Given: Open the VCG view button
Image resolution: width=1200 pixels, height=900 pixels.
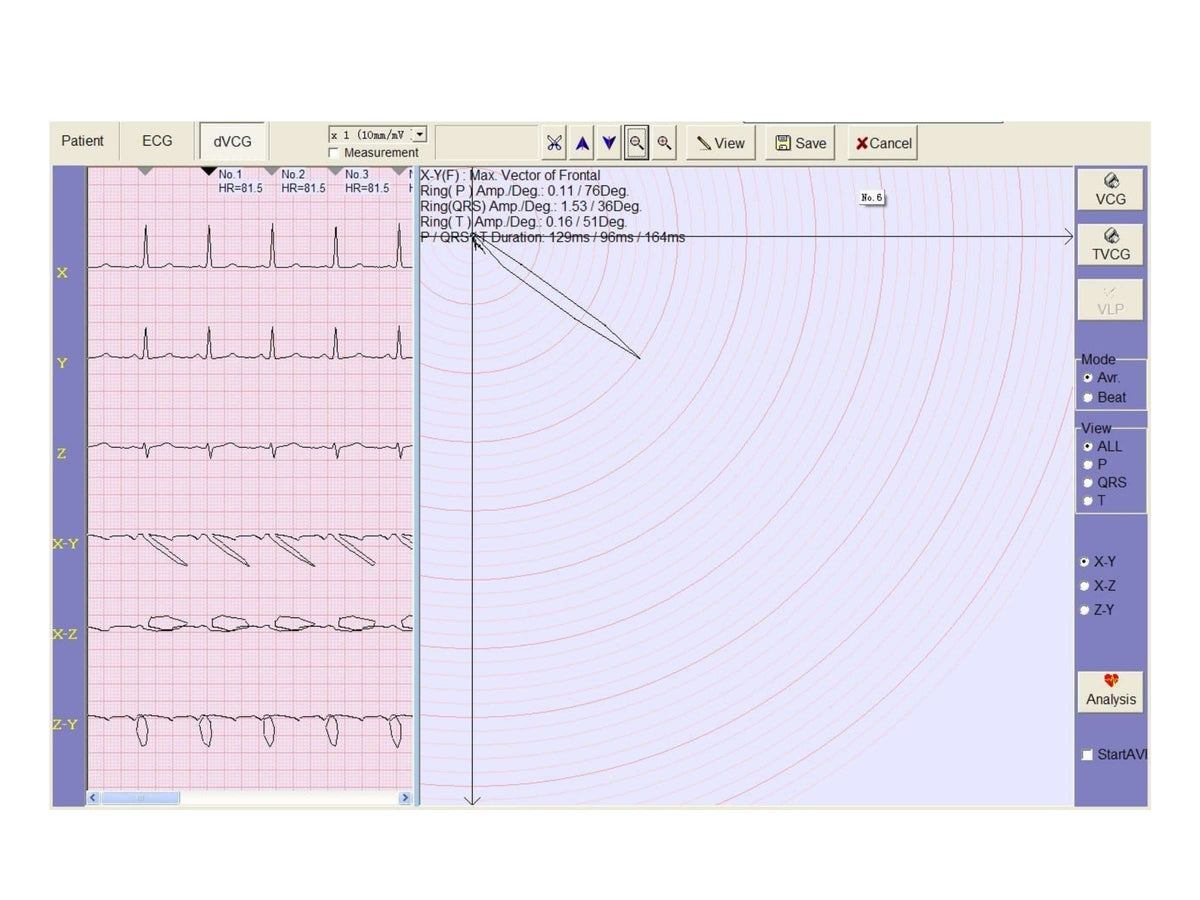Looking at the screenshot, I should pos(1110,189).
